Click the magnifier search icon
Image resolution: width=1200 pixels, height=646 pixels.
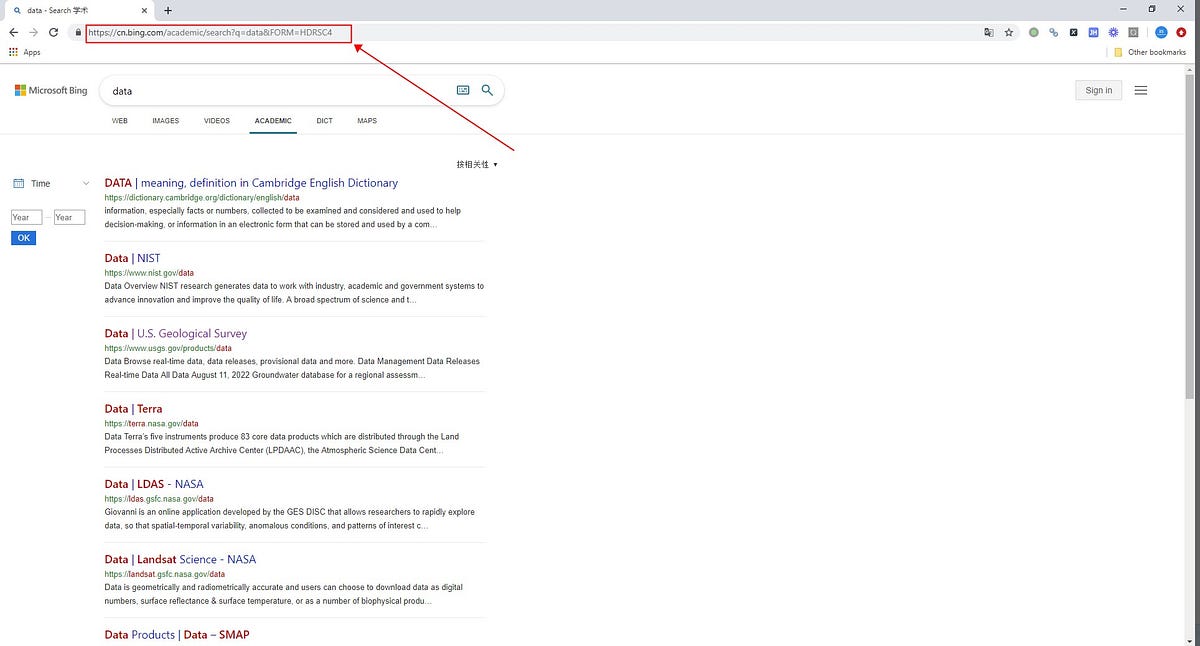487,90
